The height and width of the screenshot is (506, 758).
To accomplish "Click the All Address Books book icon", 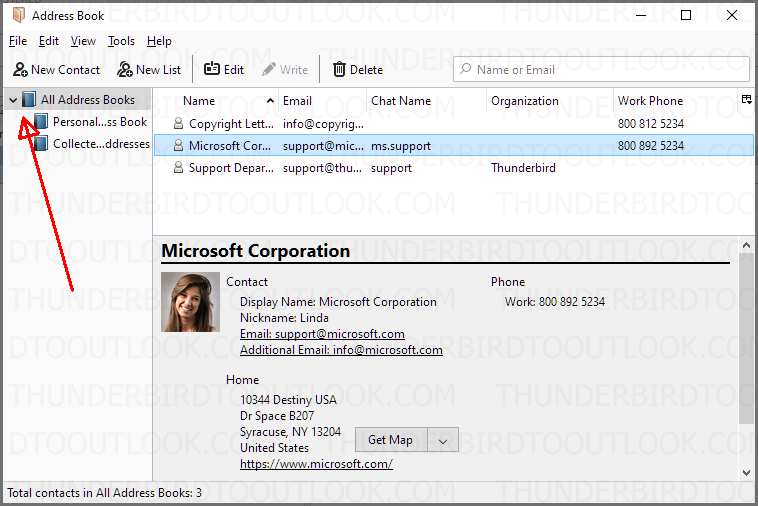I will click(x=29, y=100).
